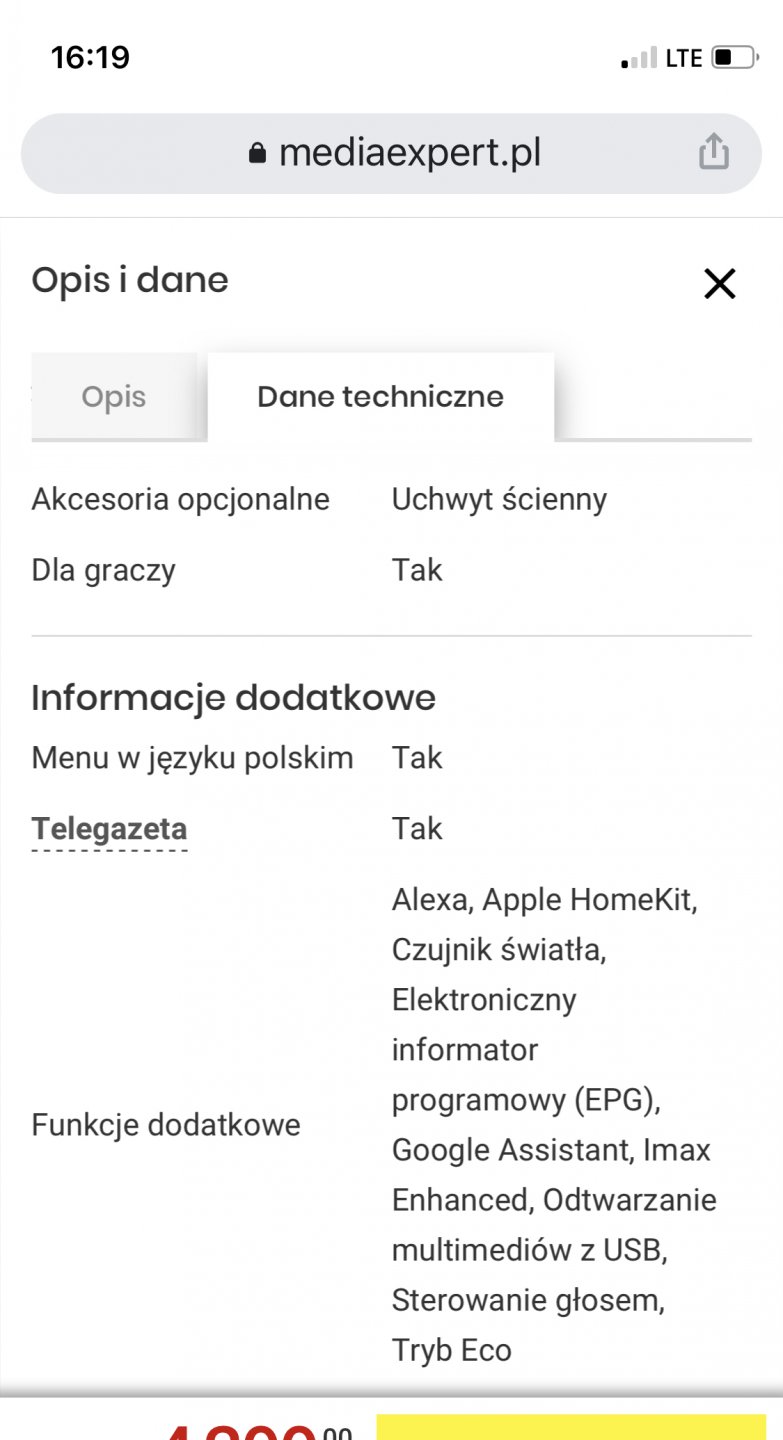Screen dimensions: 783x1440
Task: Click the padlock icon beside mediaexpert.pl
Action: coord(258,153)
